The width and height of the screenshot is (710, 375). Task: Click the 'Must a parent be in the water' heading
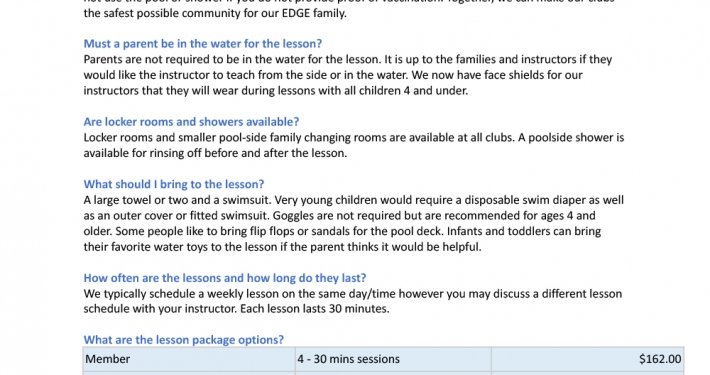tap(202, 43)
